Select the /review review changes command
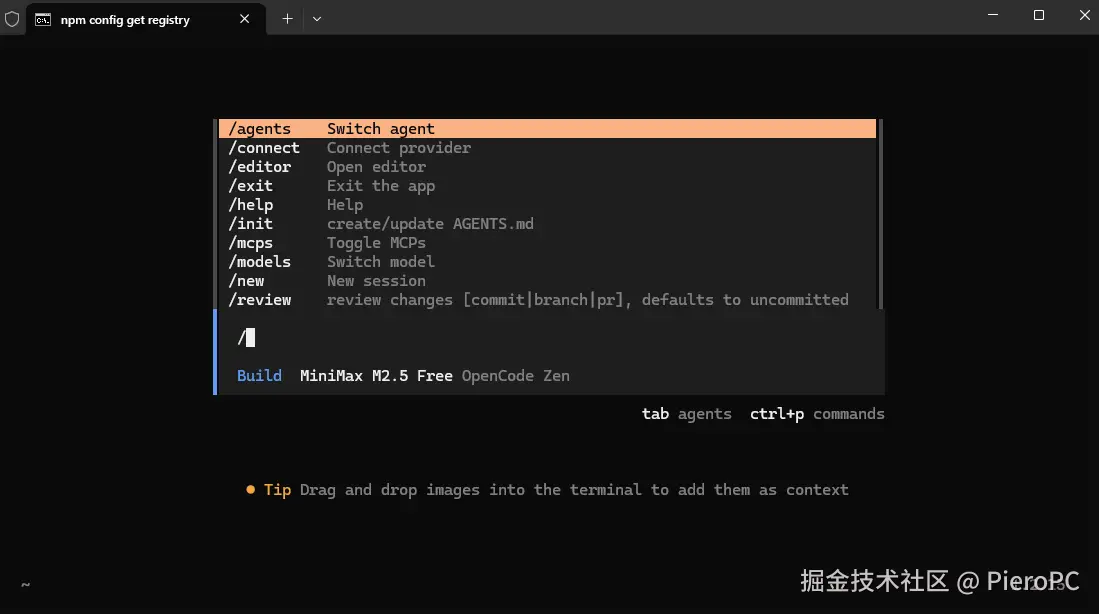 (x=547, y=300)
